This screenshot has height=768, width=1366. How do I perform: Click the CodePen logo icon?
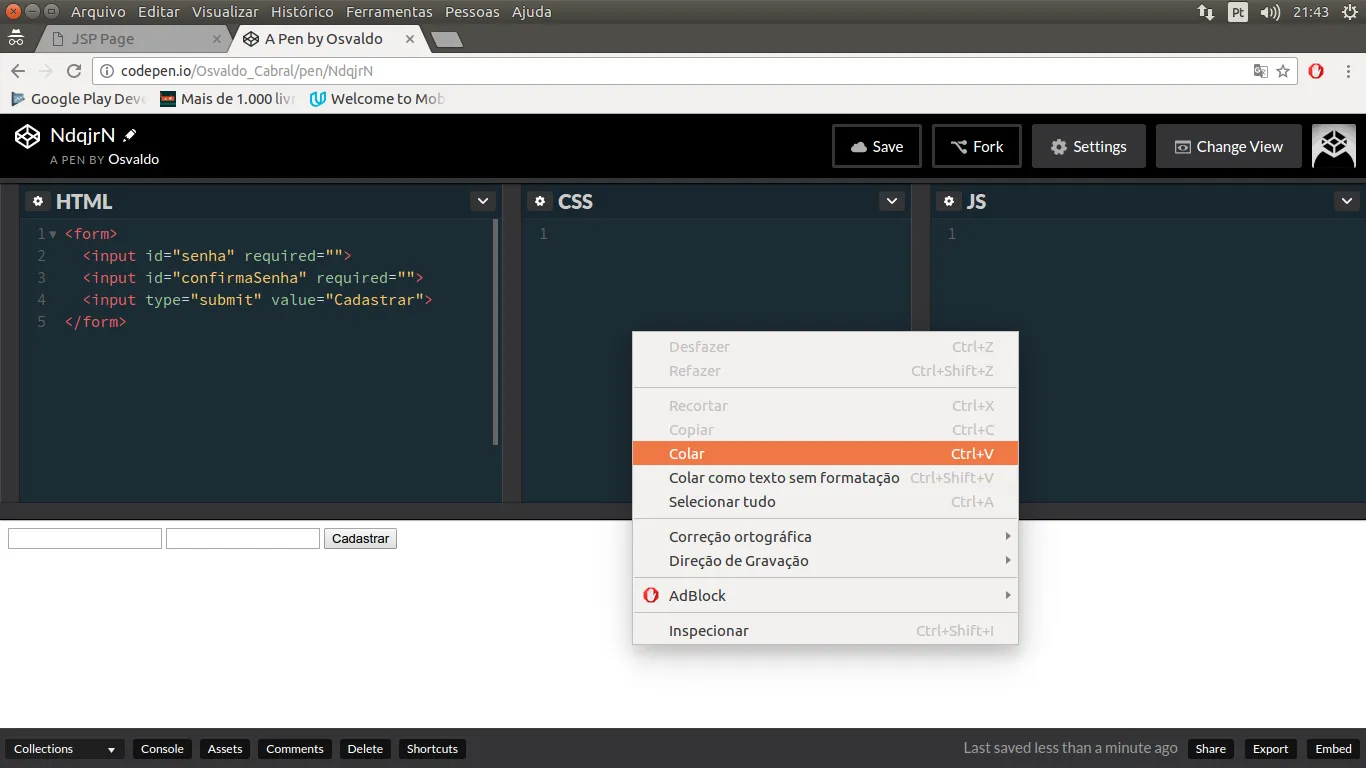[x=27, y=136]
